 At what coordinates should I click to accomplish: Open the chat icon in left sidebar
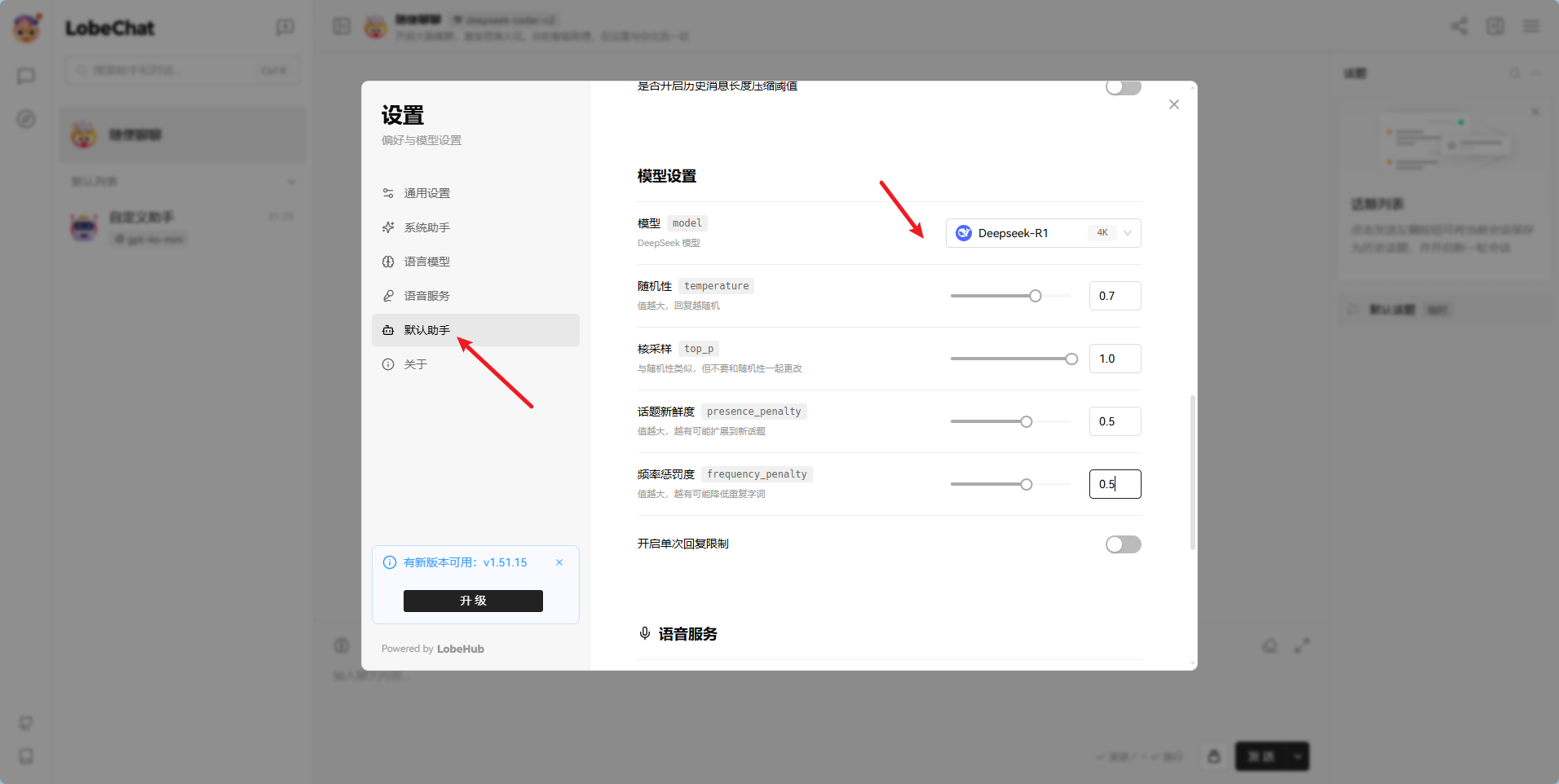26,76
